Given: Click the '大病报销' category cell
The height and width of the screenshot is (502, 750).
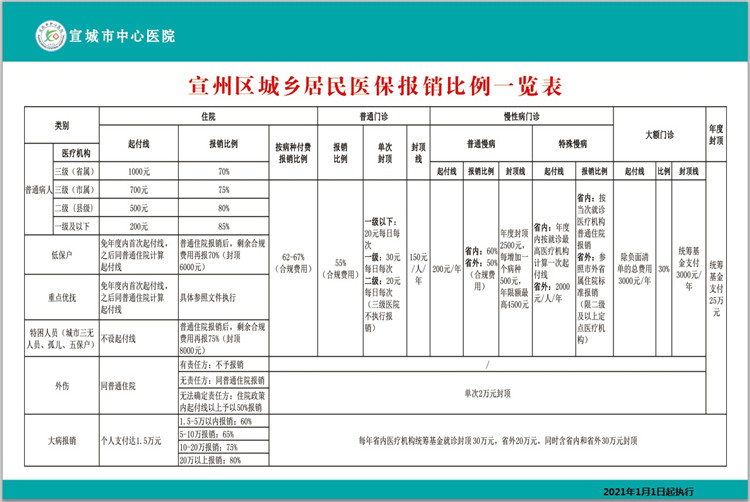Looking at the screenshot, I should [x=62, y=440].
